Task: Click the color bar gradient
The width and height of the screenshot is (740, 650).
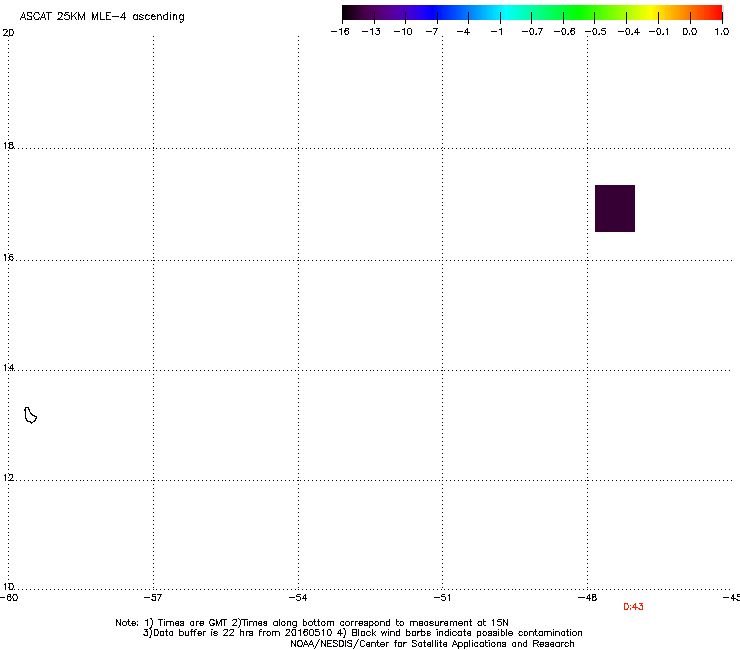Action: pyautogui.click(x=532, y=13)
